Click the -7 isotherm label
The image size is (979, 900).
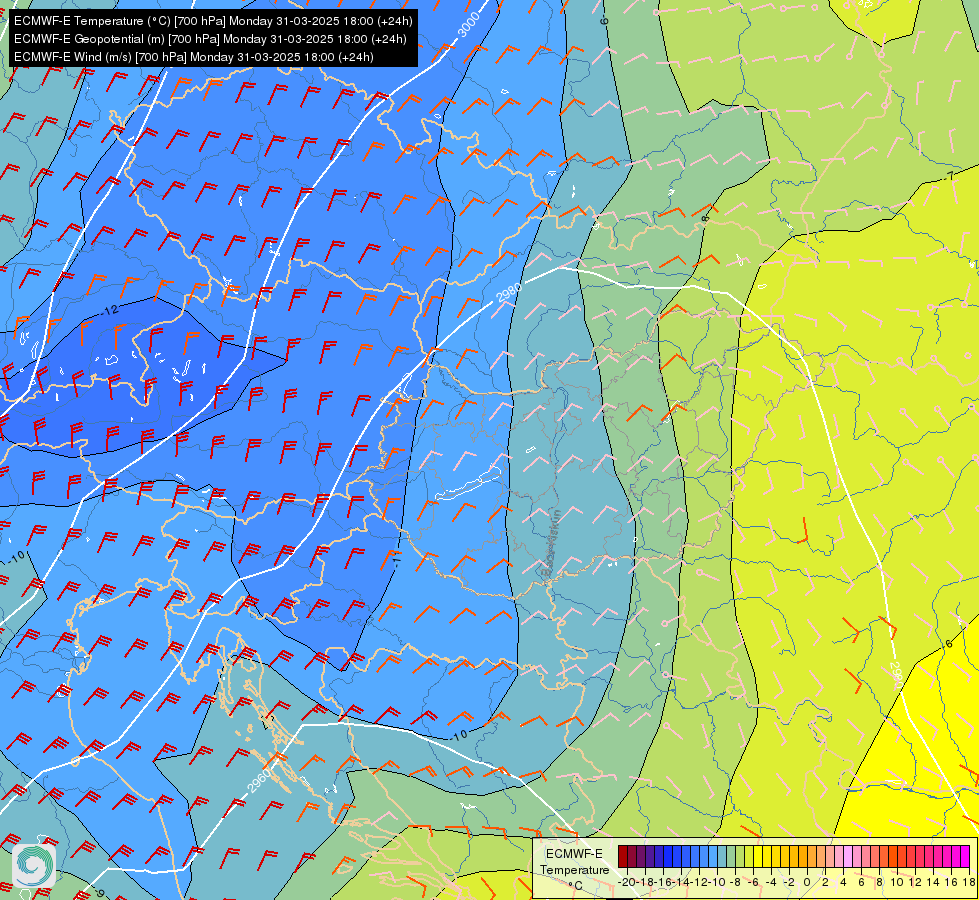click(x=949, y=177)
